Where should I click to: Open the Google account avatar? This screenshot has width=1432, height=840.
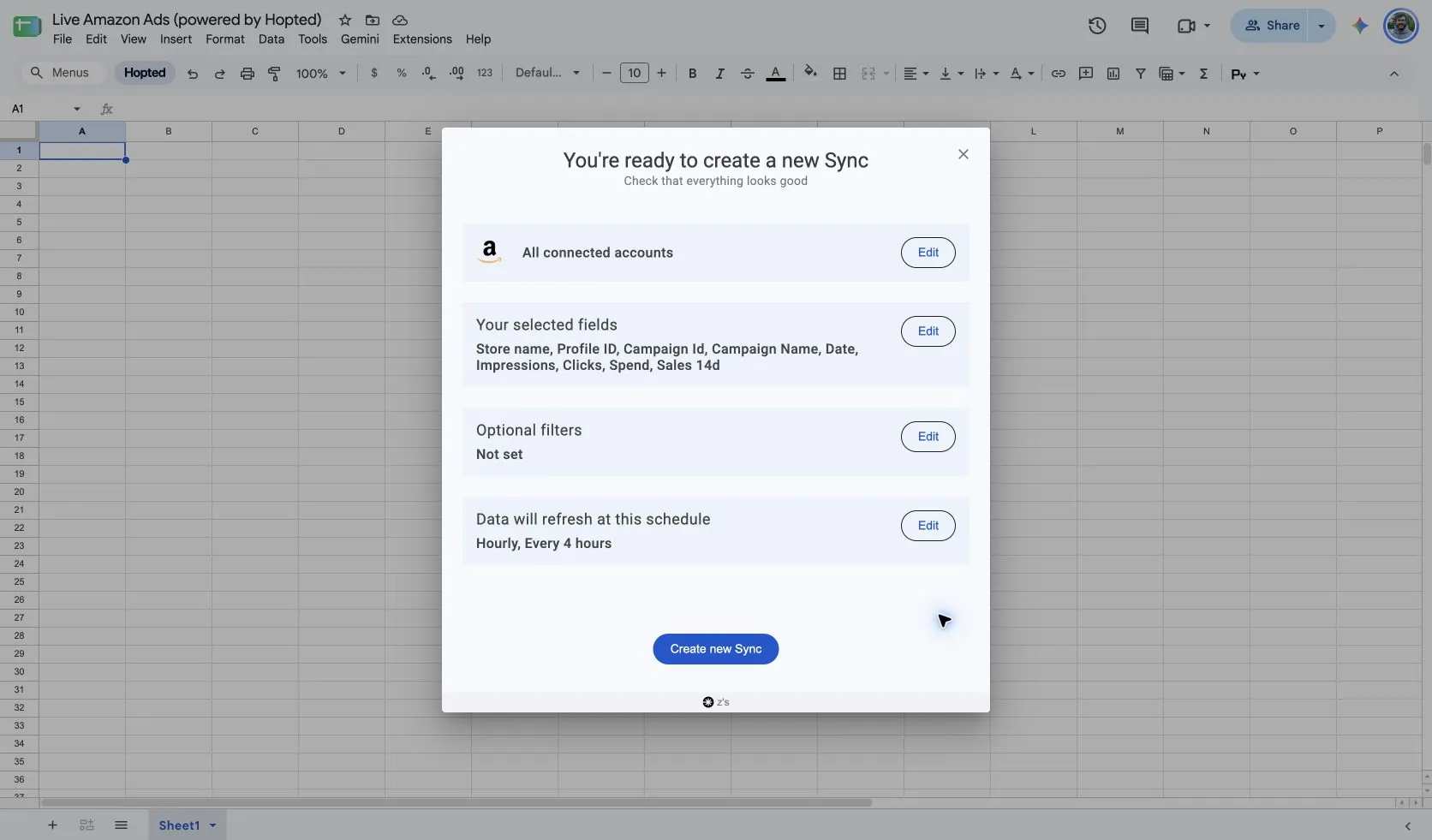point(1401,26)
